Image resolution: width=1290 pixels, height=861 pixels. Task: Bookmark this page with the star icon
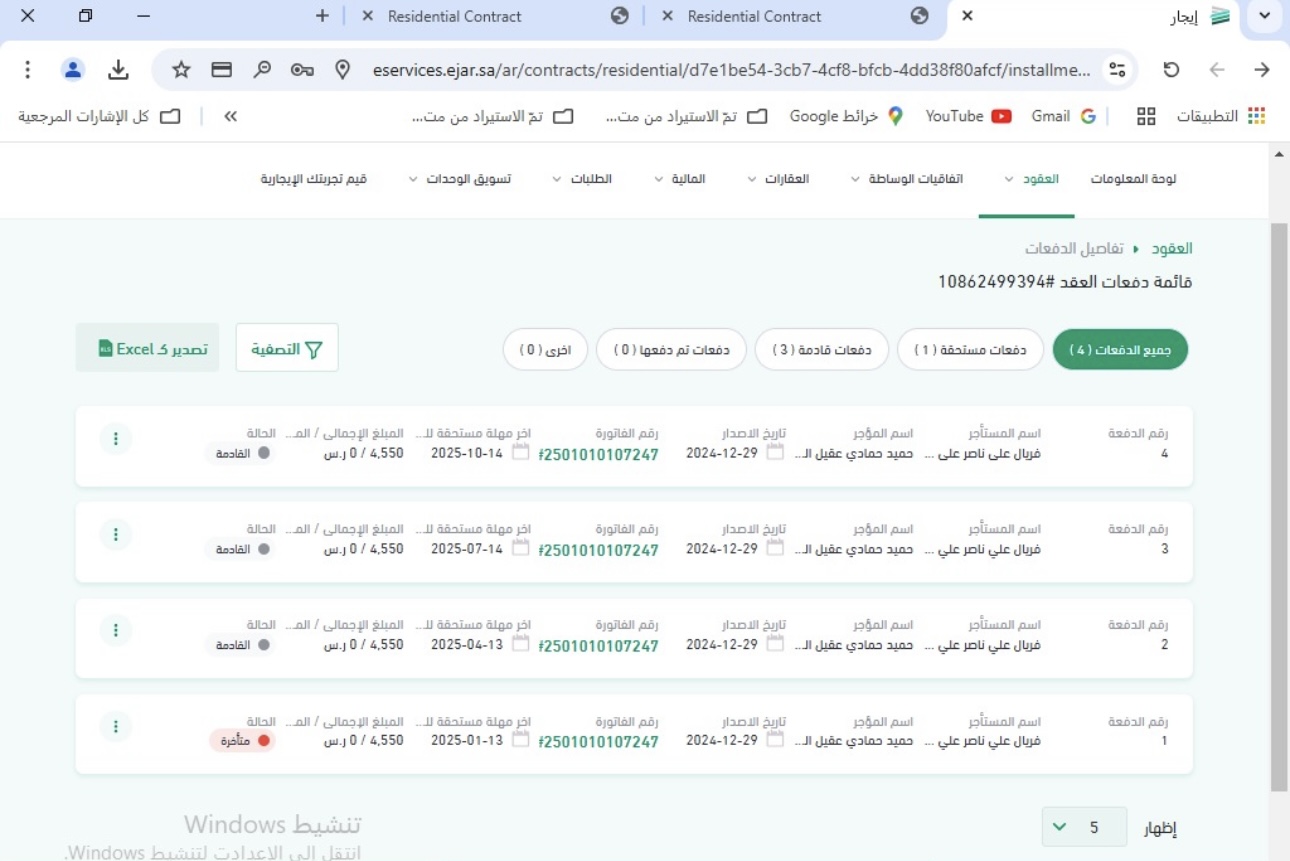[181, 70]
